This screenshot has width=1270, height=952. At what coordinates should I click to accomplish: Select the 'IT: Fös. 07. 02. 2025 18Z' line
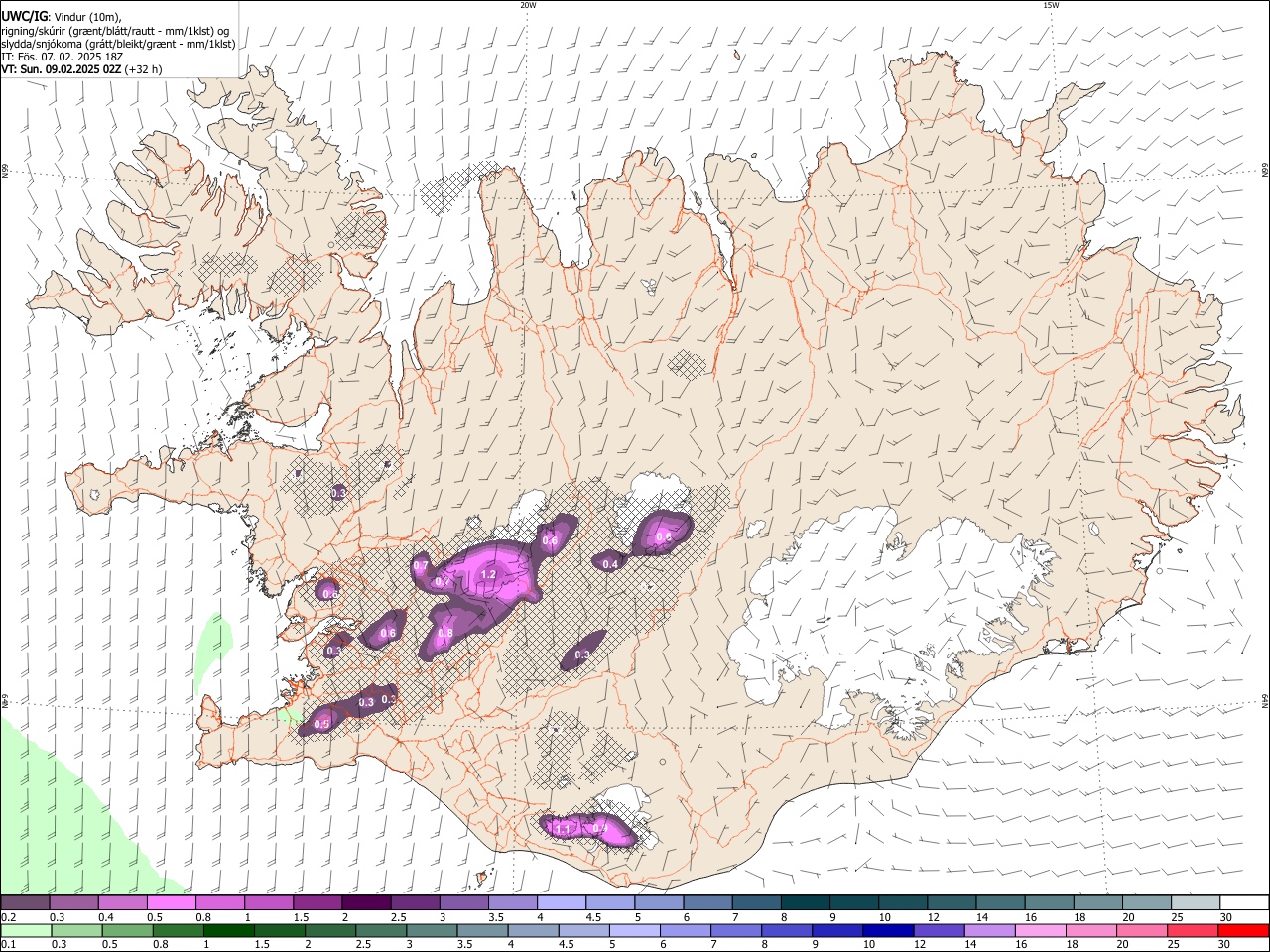tap(63, 57)
